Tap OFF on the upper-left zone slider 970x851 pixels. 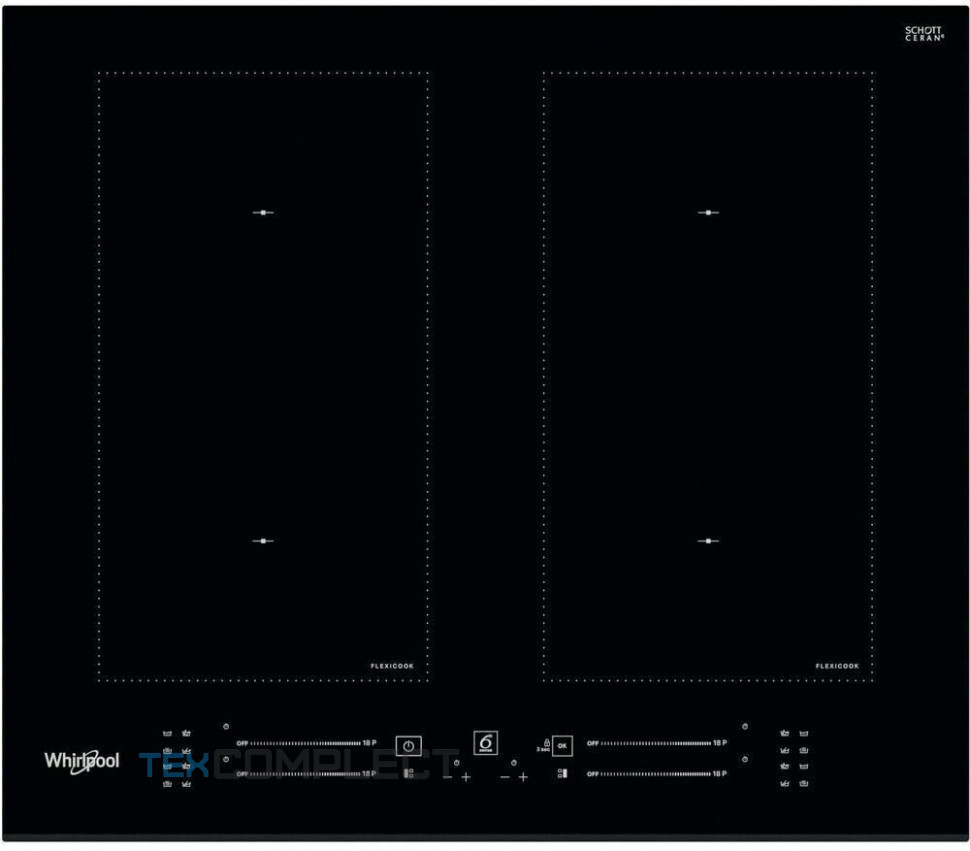click(242, 743)
